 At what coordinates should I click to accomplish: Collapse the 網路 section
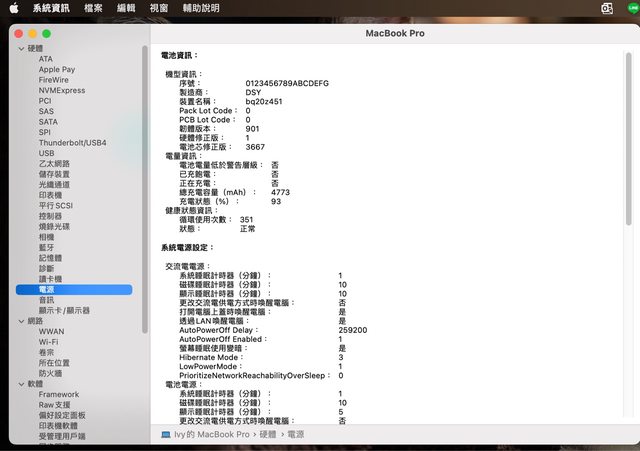[21, 321]
